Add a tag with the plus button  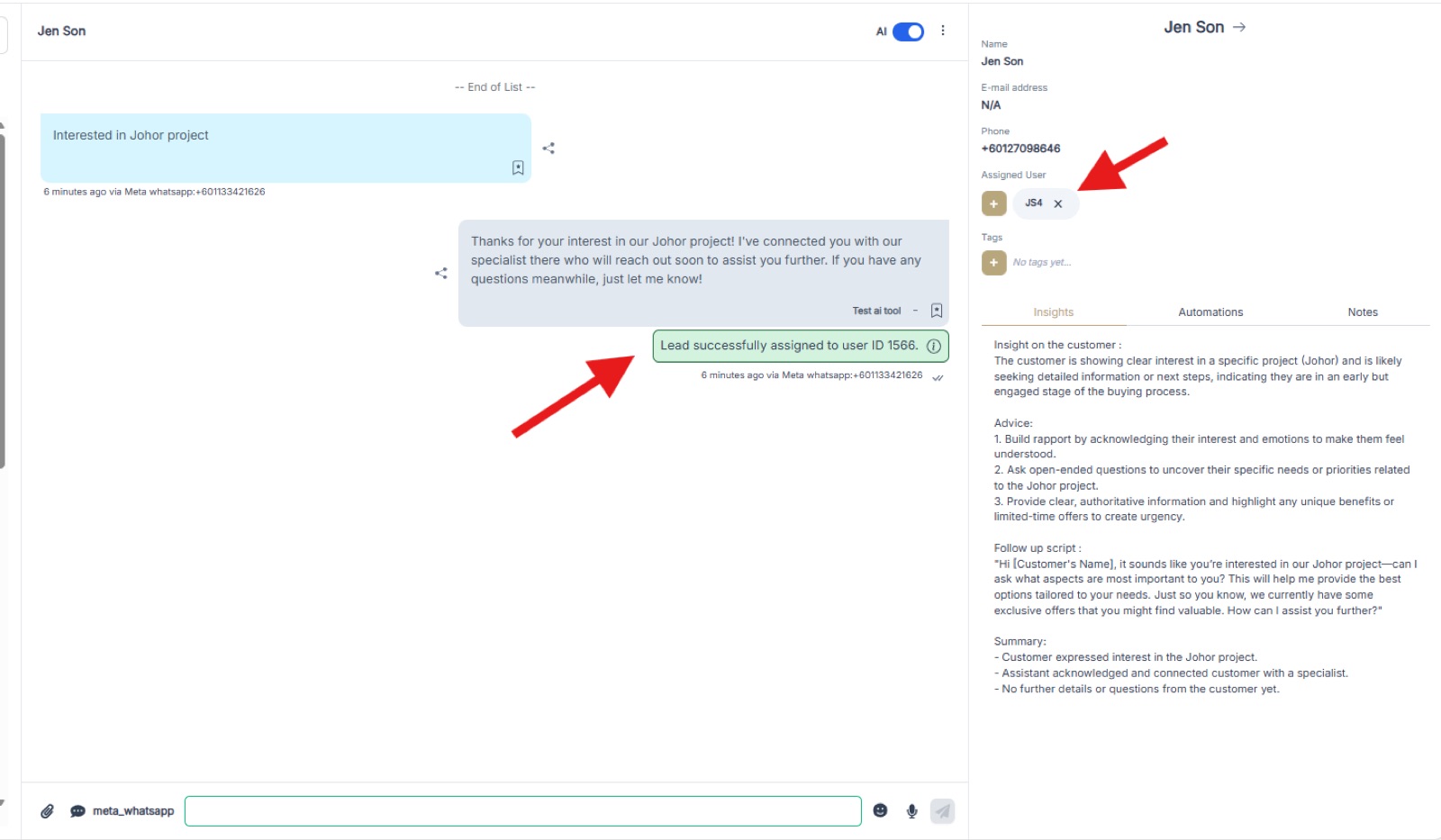(993, 263)
